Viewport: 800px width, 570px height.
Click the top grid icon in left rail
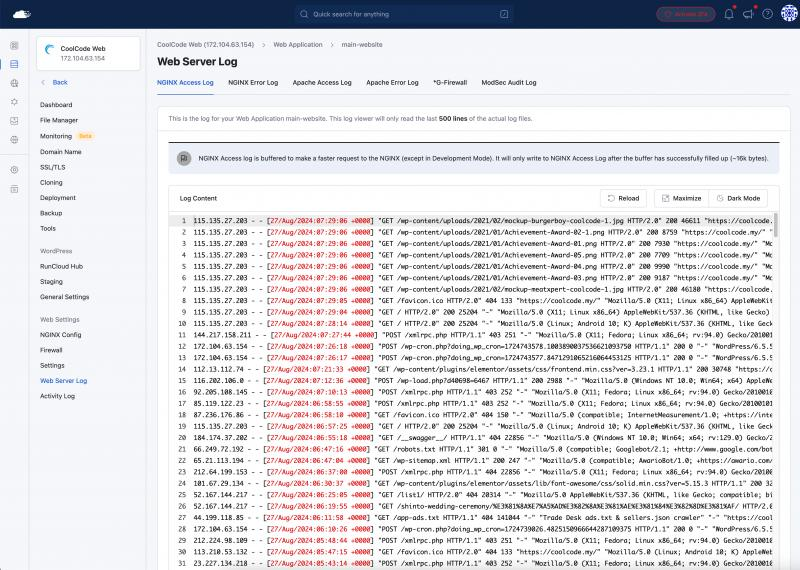[x=14, y=46]
